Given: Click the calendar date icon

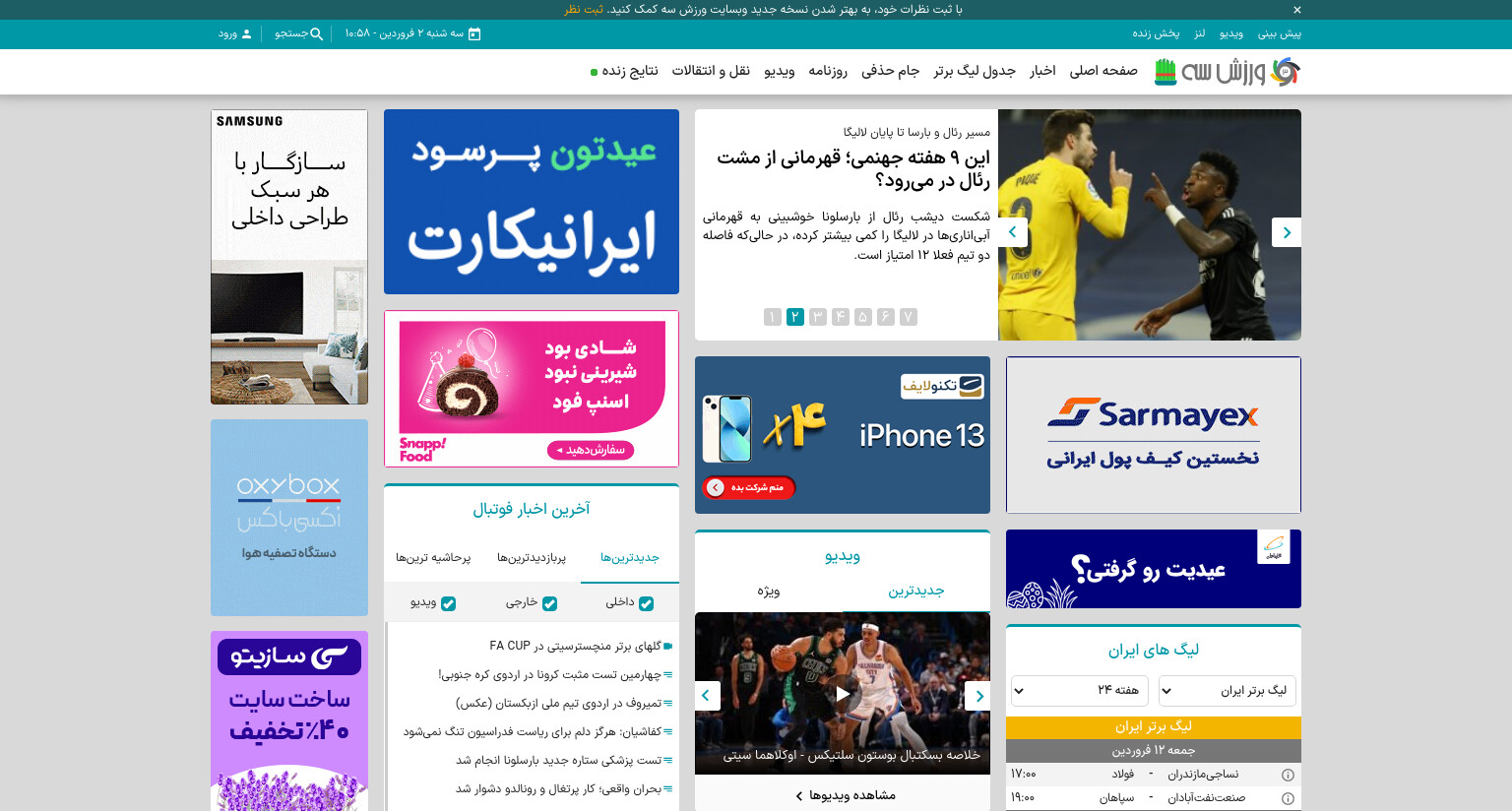Looking at the screenshot, I should (x=474, y=33).
